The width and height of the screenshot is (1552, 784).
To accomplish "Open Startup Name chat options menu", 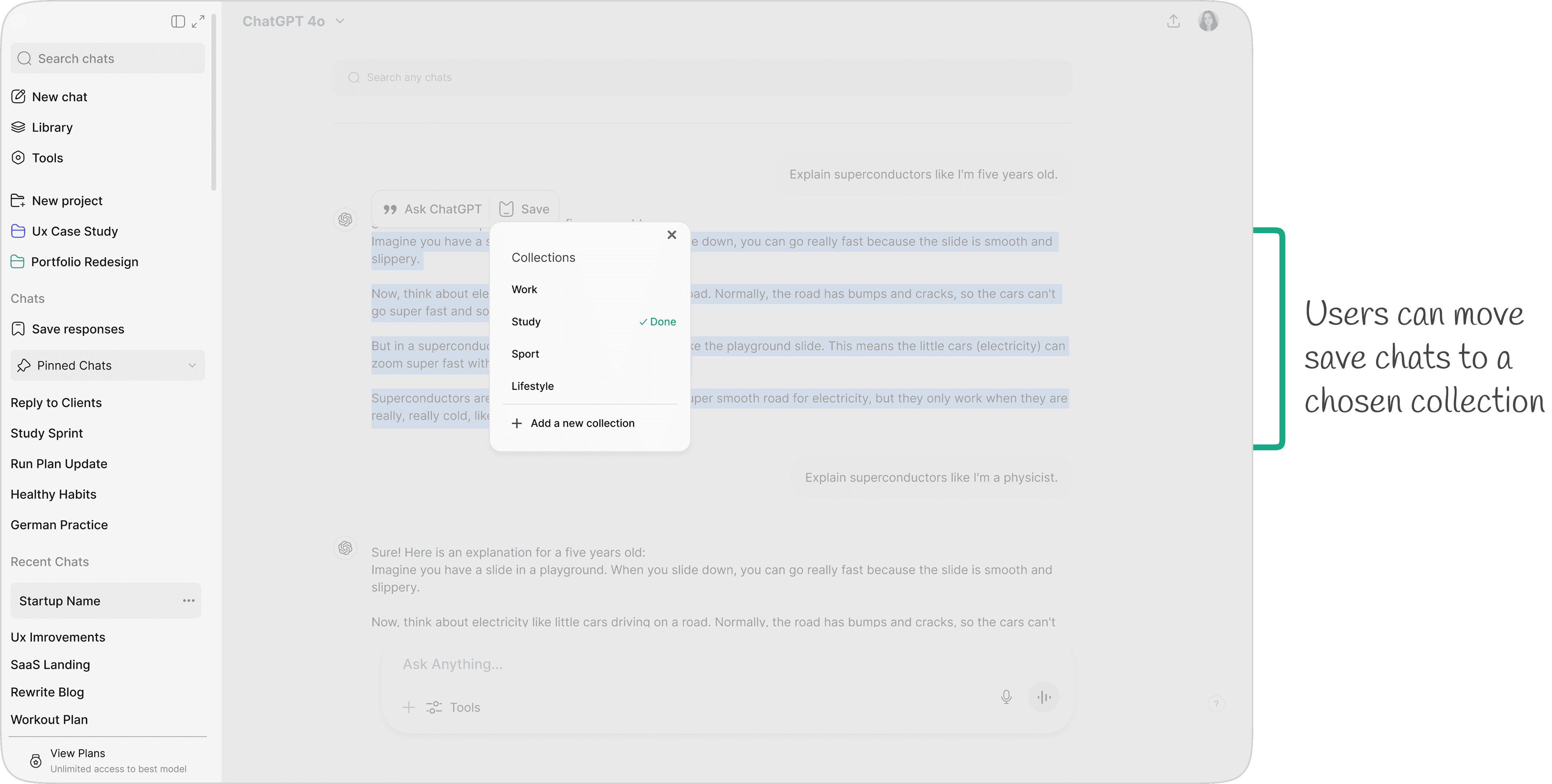I will click(189, 601).
